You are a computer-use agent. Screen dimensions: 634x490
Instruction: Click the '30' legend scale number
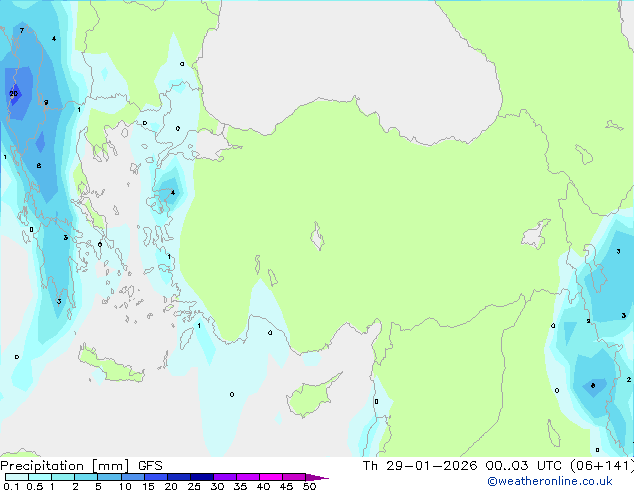218,486
